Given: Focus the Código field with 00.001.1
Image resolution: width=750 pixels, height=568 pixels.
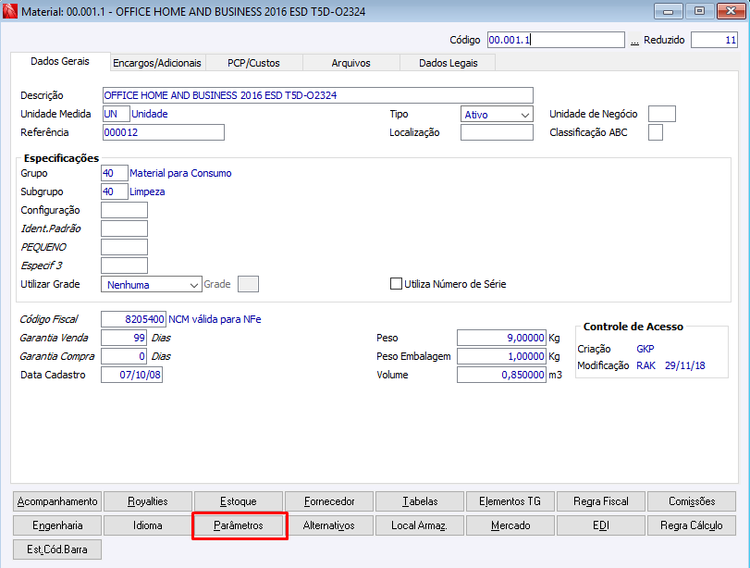Looking at the screenshot, I should click(556, 40).
